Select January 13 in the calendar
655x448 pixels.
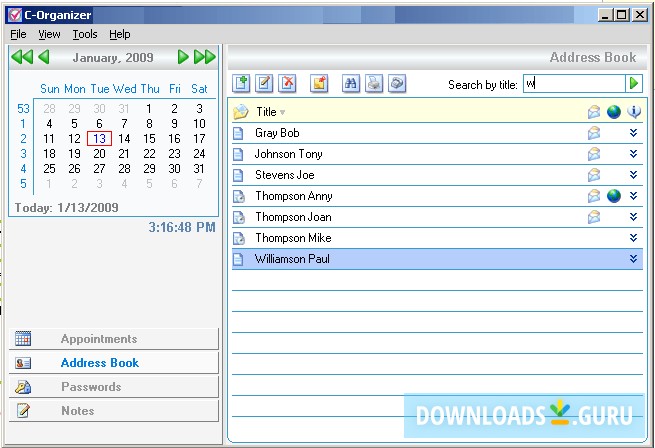click(99, 139)
